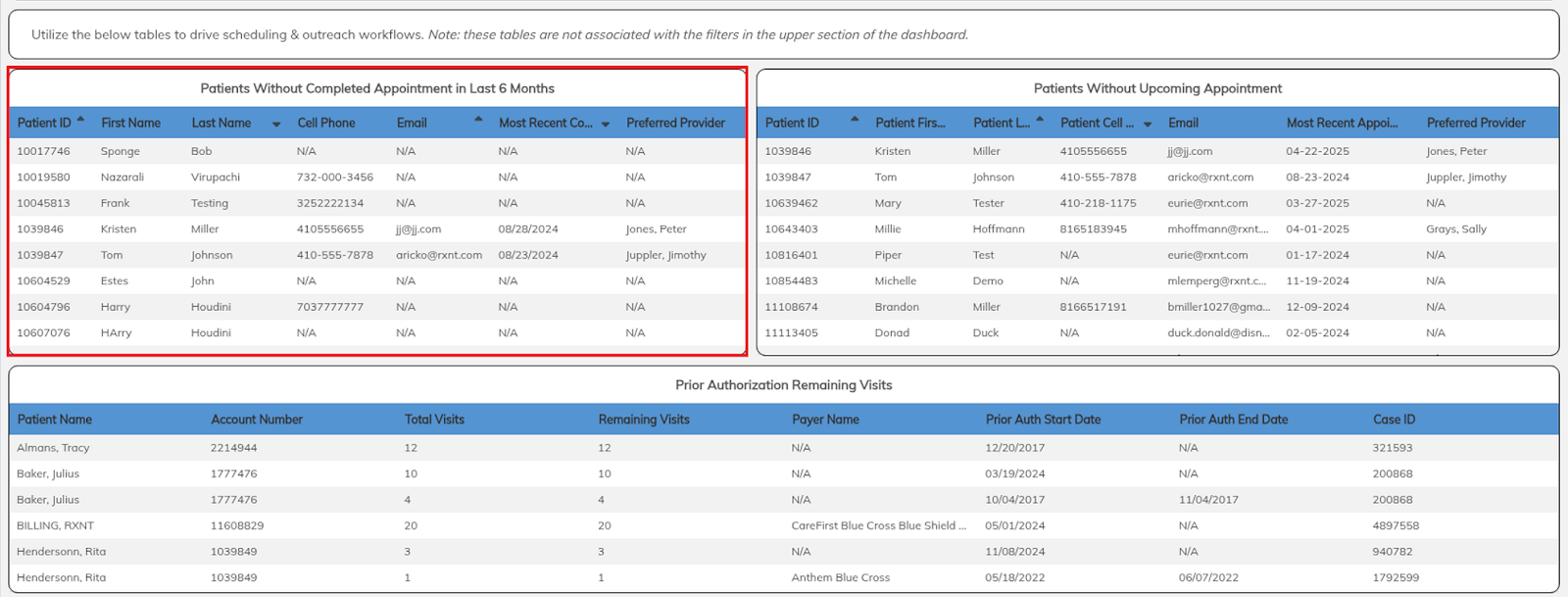This screenshot has height=597, width=1568.
Task: Click payer CareFirst Blue Cross Blue Shield
Action: coord(879,525)
